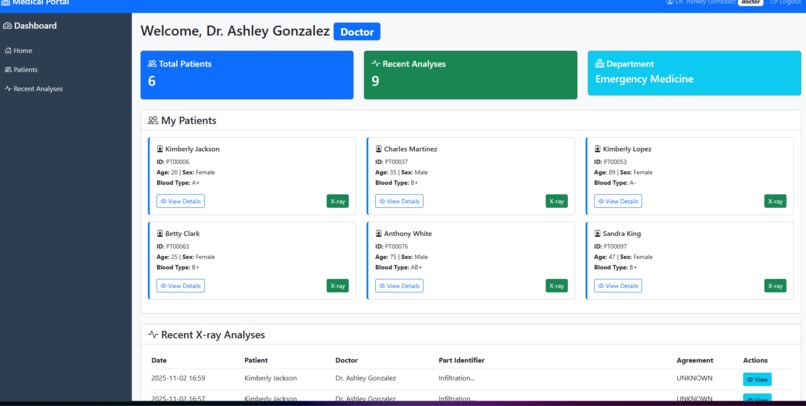View details for Anthony White
806x406 pixels.
click(399, 286)
